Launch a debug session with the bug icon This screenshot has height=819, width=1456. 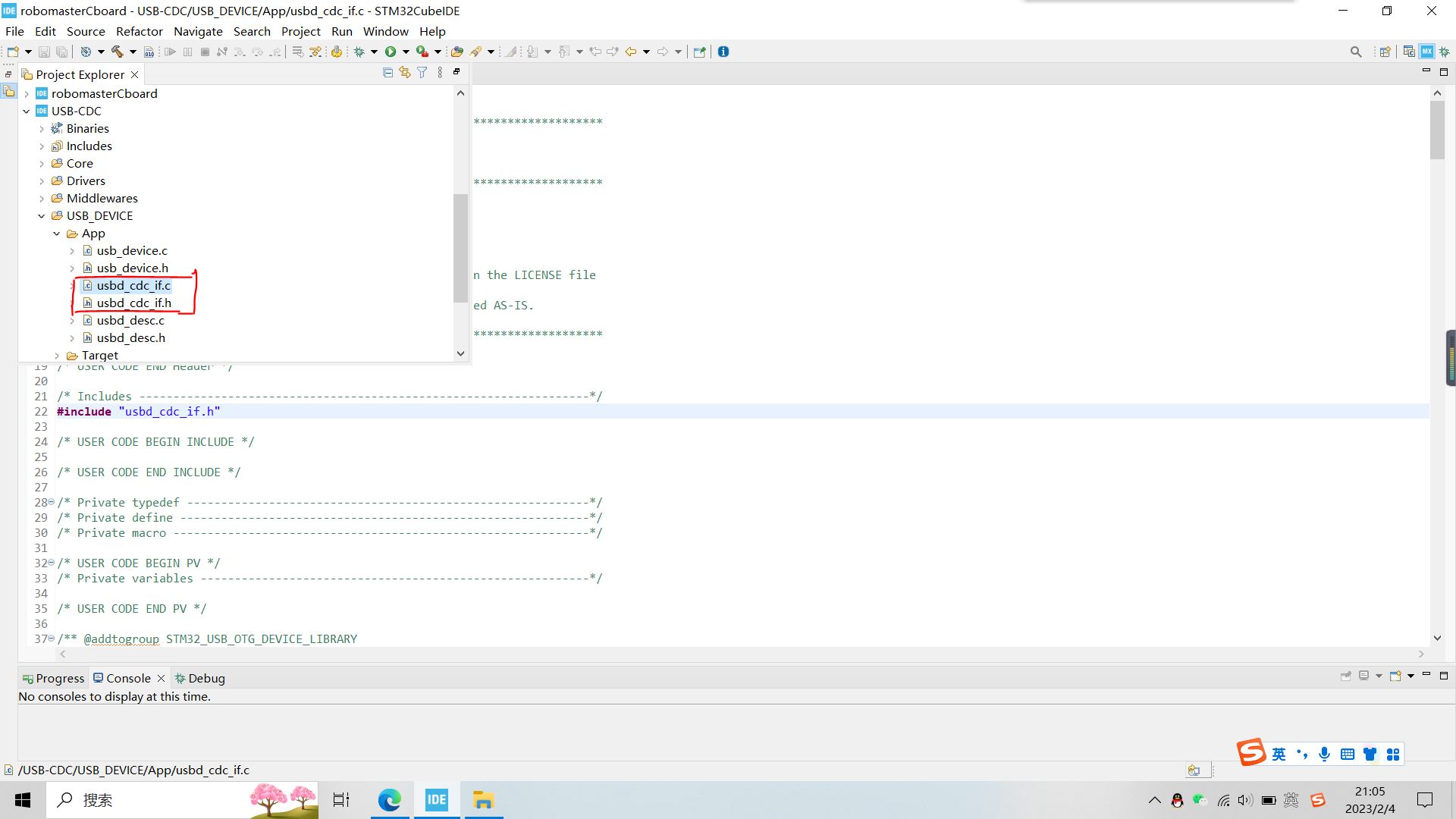point(358,51)
